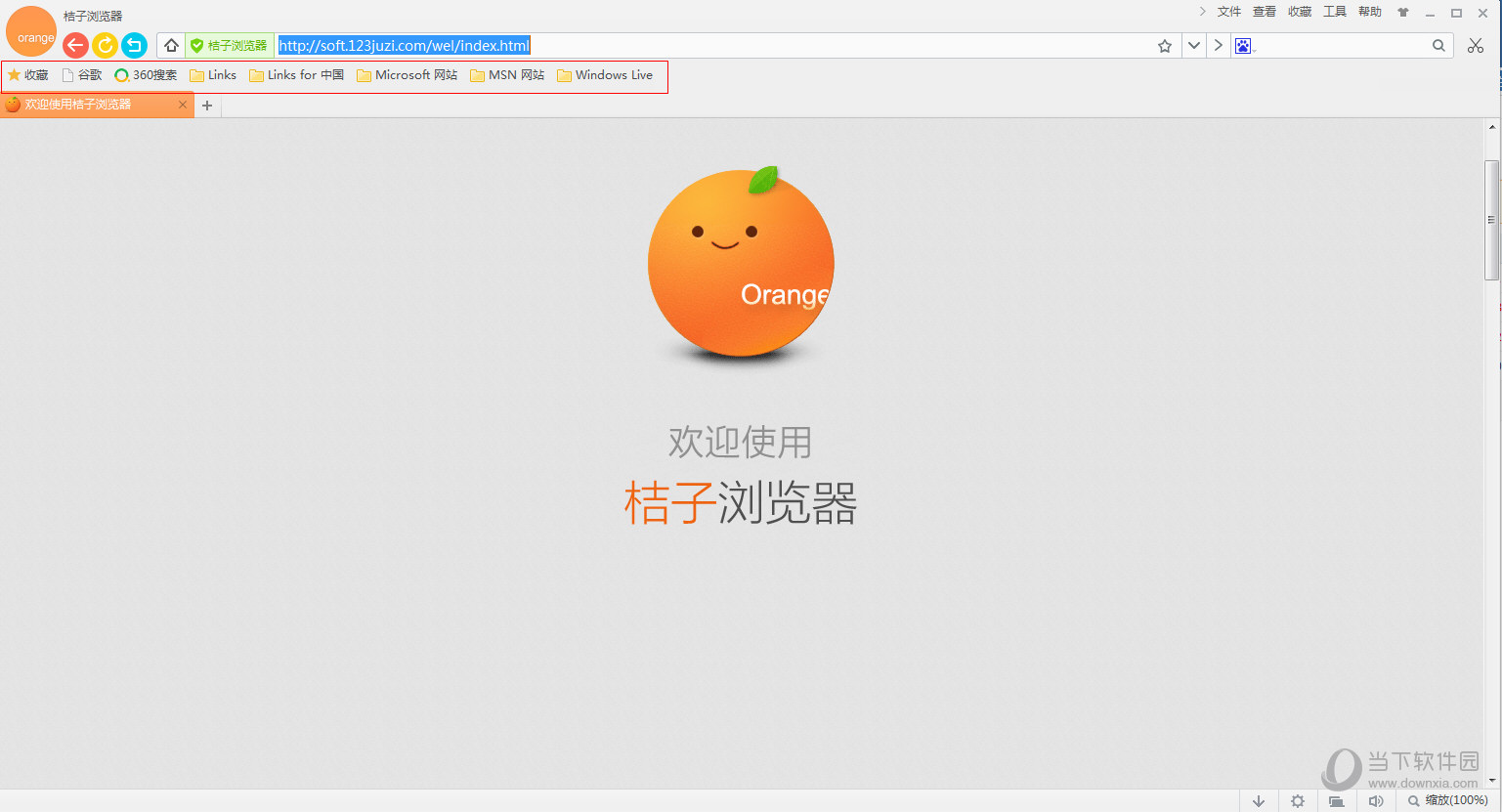1502x812 pixels.
Task: Open the 文件 menu
Action: pyautogui.click(x=1228, y=12)
